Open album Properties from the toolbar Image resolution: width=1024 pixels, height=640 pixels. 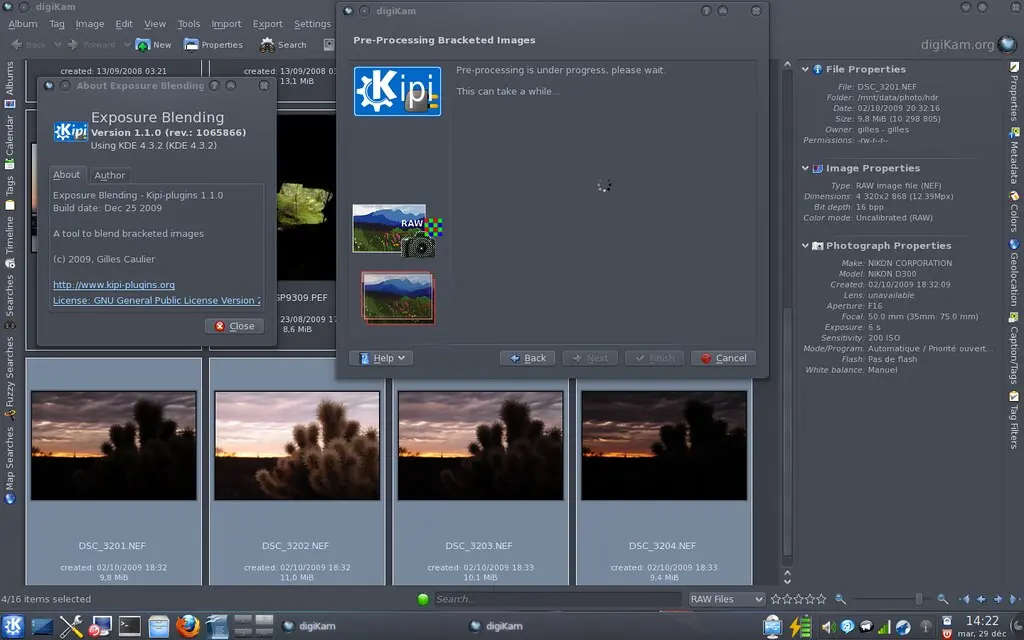click(213, 44)
